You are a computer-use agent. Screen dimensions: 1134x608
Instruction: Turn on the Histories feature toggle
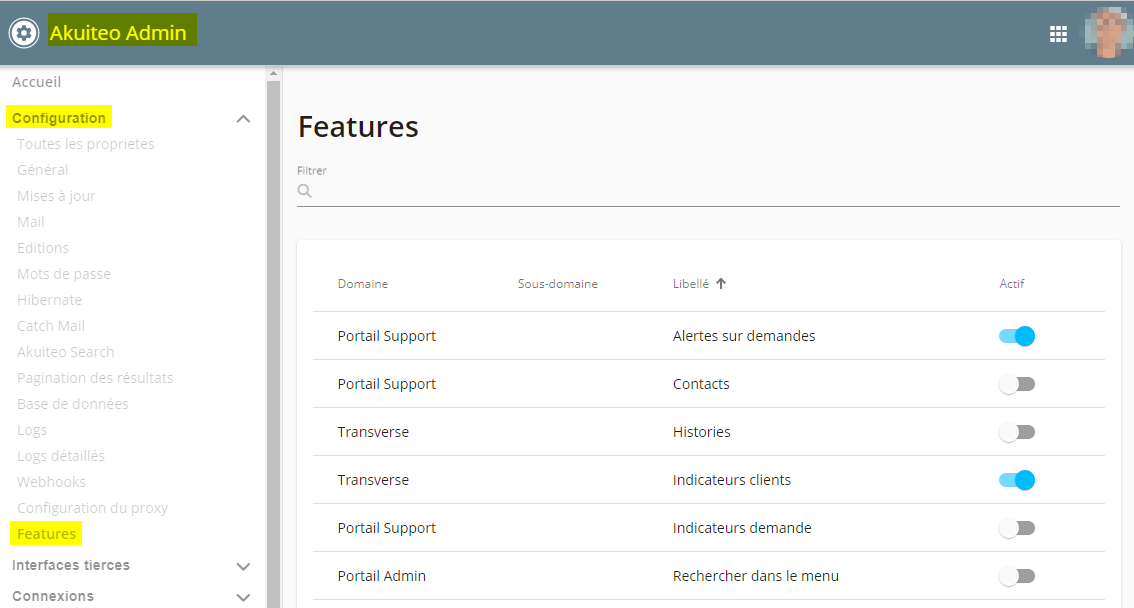click(1017, 432)
